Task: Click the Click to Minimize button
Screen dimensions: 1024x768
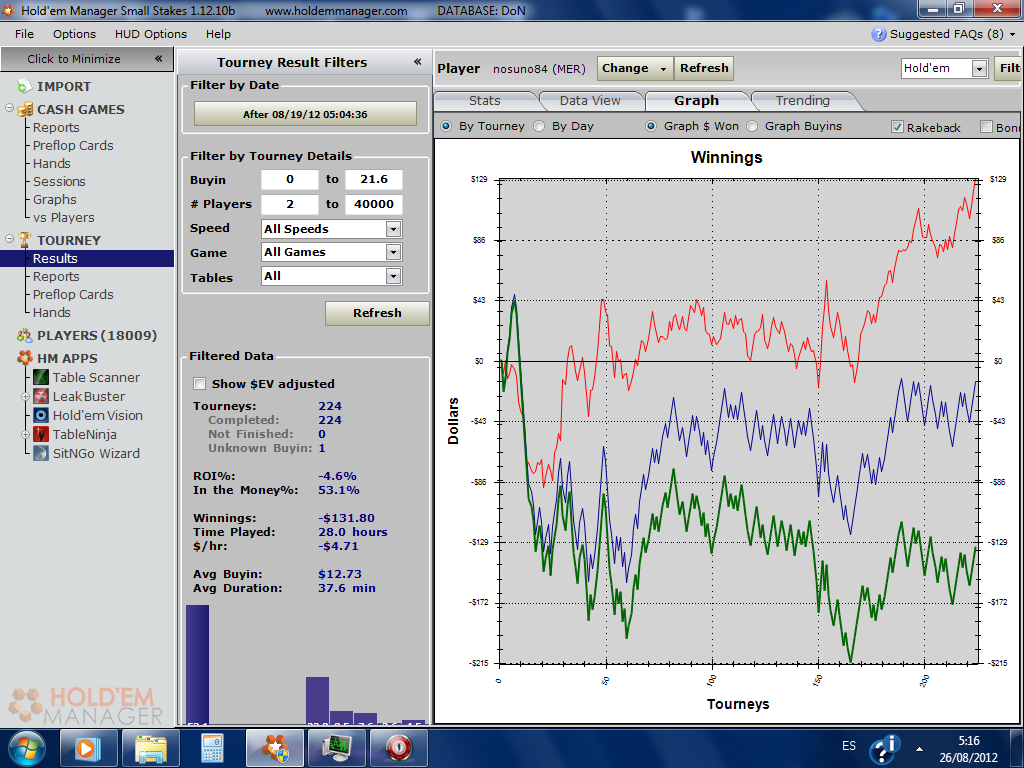Action: [87, 59]
